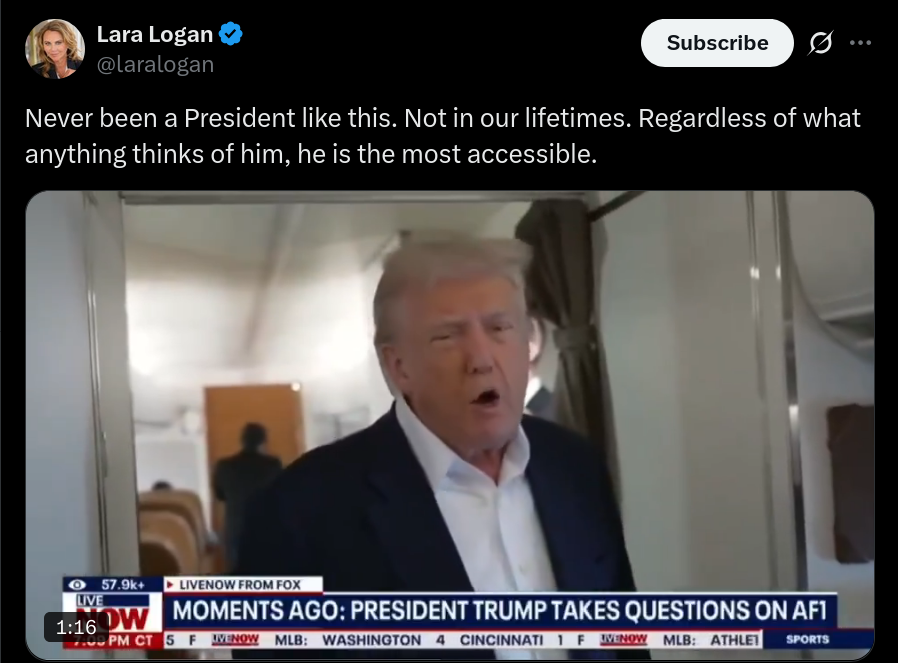This screenshot has height=663, width=898.
Task: Click the LIVENOW FROM FOX label
Action: coord(240,585)
